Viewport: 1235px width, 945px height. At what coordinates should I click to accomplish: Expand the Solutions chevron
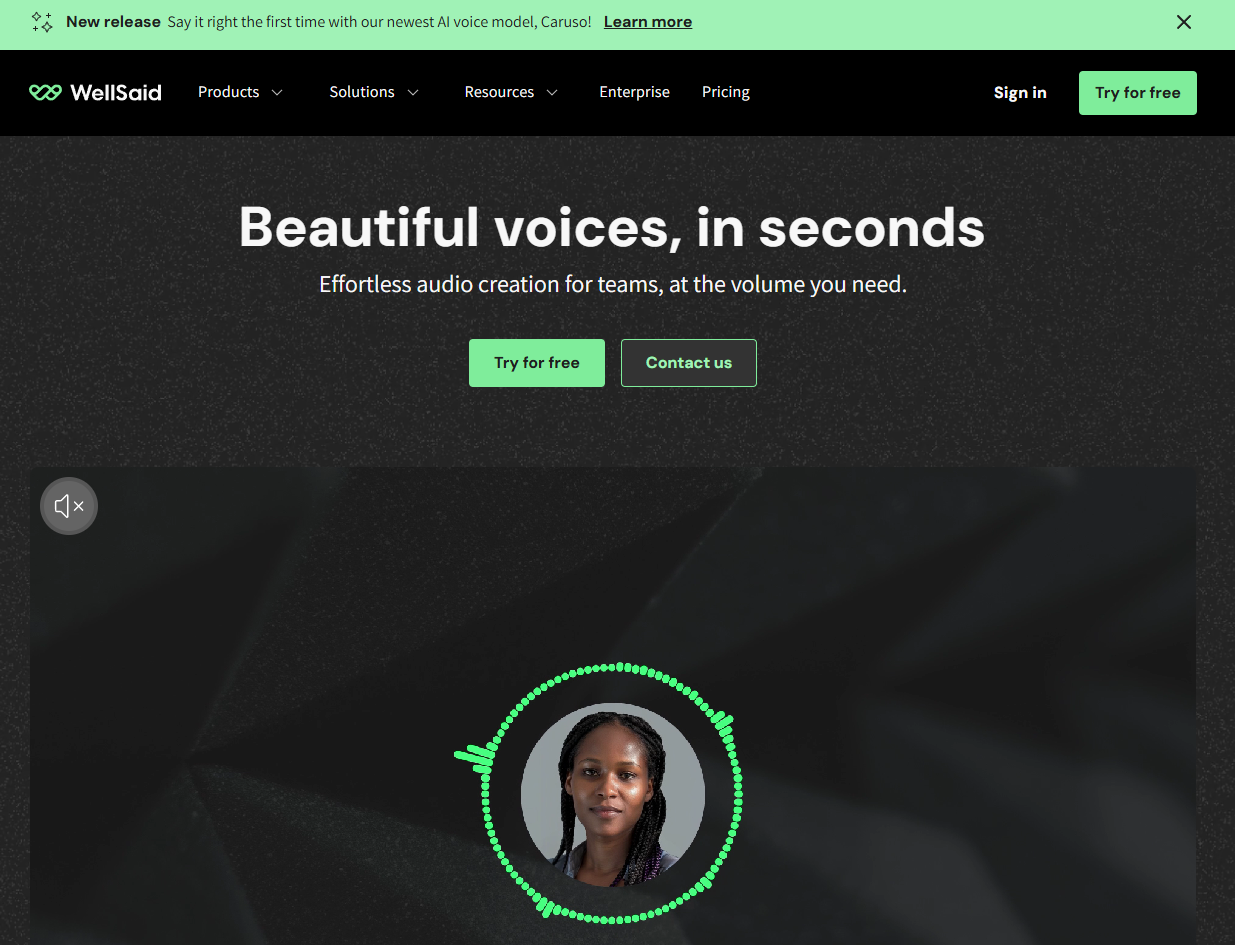tap(412, 93)
